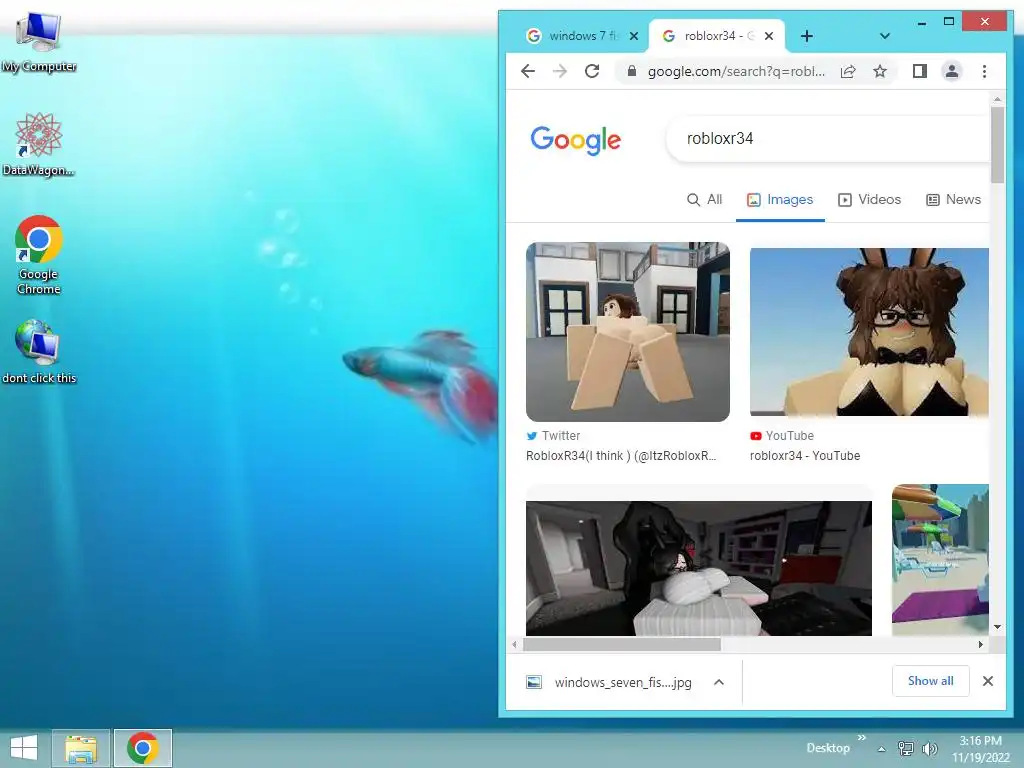Click the scroll left arrow
The height and width of the screenshot is (768, 1024).
point(515,645)
